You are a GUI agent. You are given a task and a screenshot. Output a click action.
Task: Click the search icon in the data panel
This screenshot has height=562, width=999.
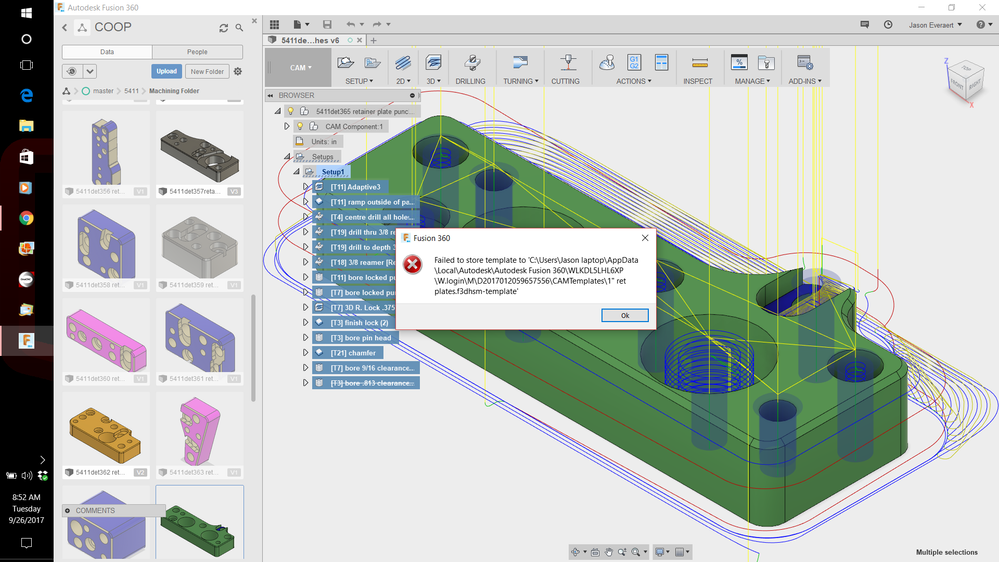[239, 28]
